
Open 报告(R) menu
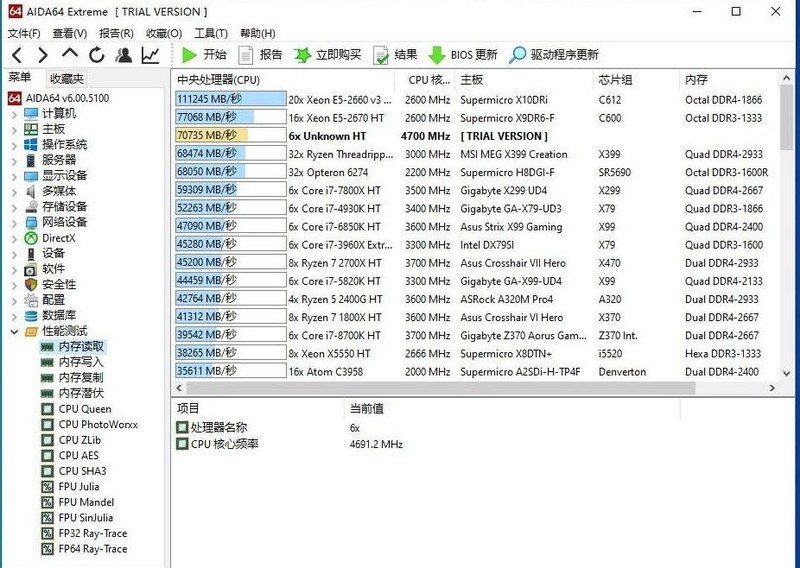[116, 34]
